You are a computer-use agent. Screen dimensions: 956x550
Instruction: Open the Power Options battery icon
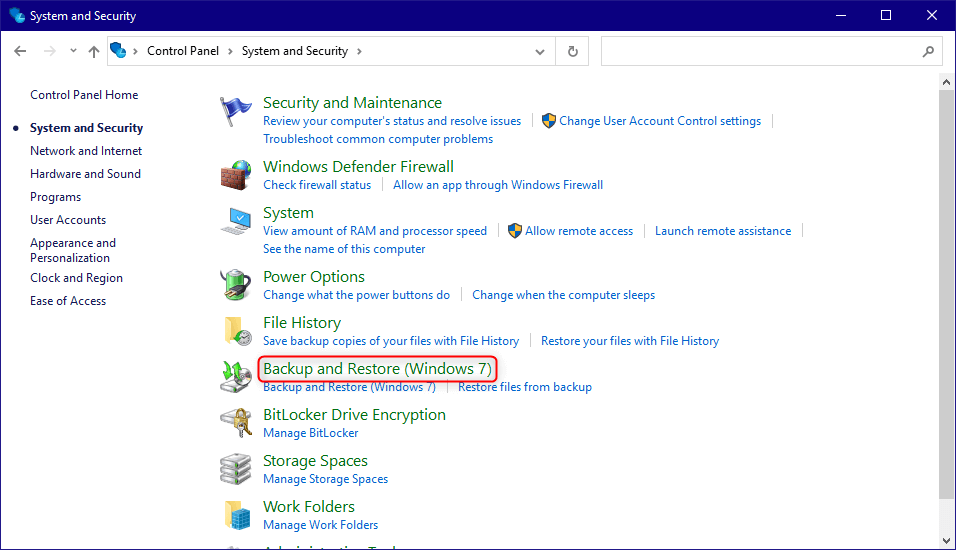[x=235, y=285]
